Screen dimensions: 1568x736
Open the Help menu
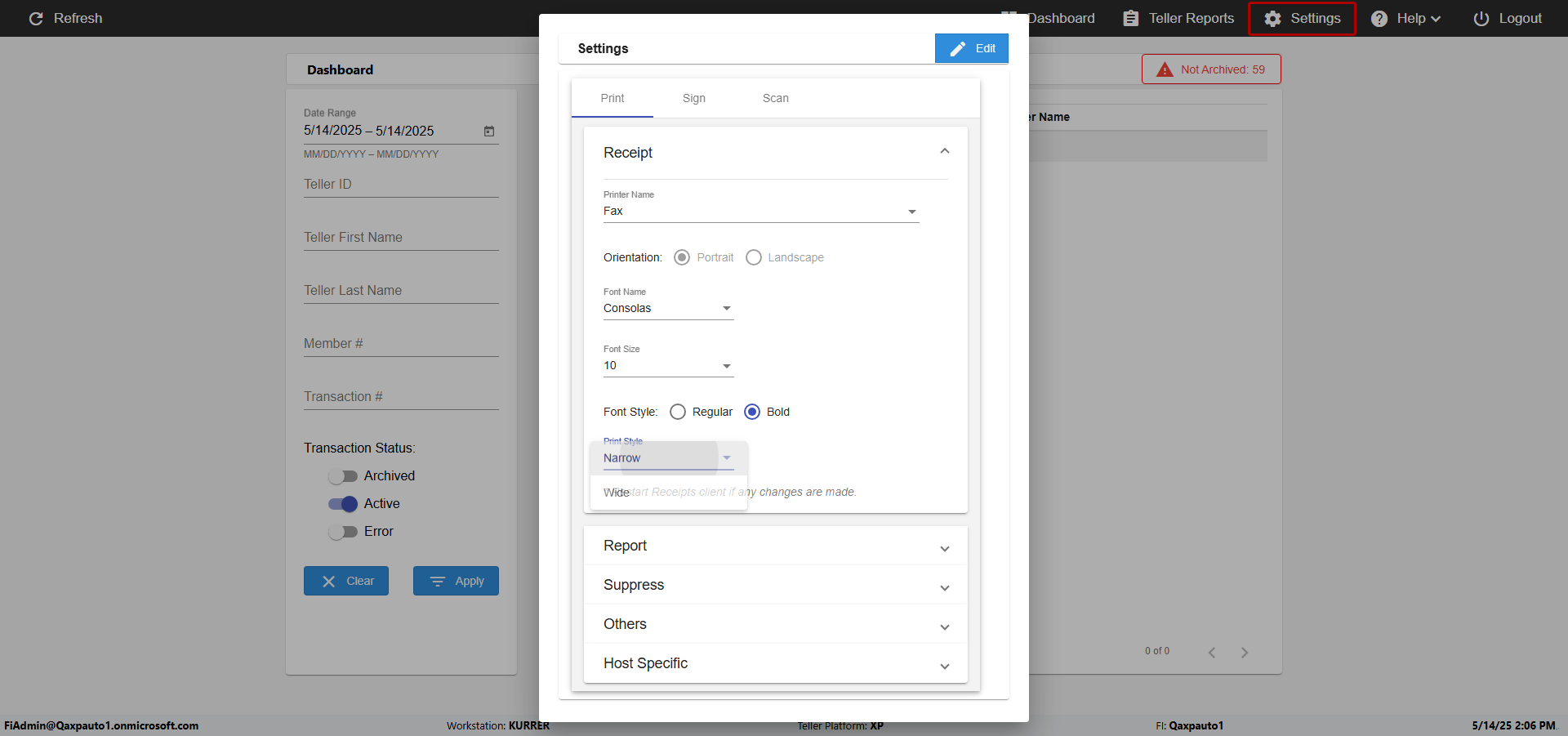[1405, 18]
